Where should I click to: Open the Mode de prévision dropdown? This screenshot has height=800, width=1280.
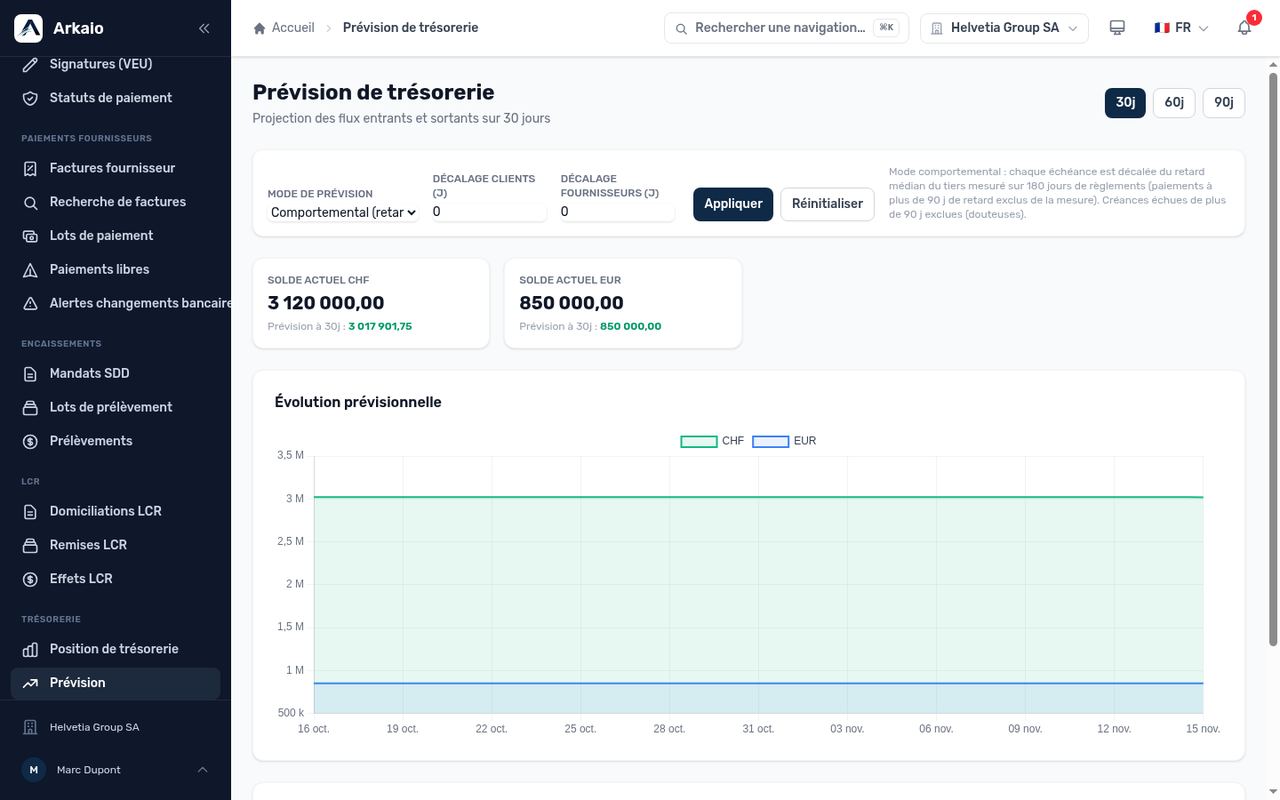click(343, 212)
